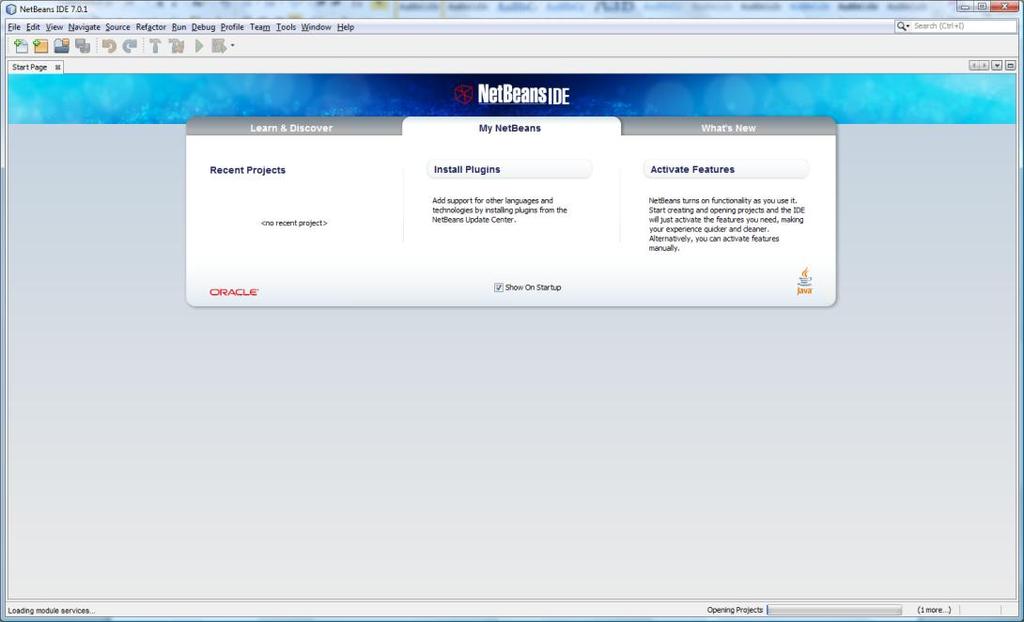Open the Source menu
The width and height of the screenshot is (1024, 622).
tap(118, 27)
